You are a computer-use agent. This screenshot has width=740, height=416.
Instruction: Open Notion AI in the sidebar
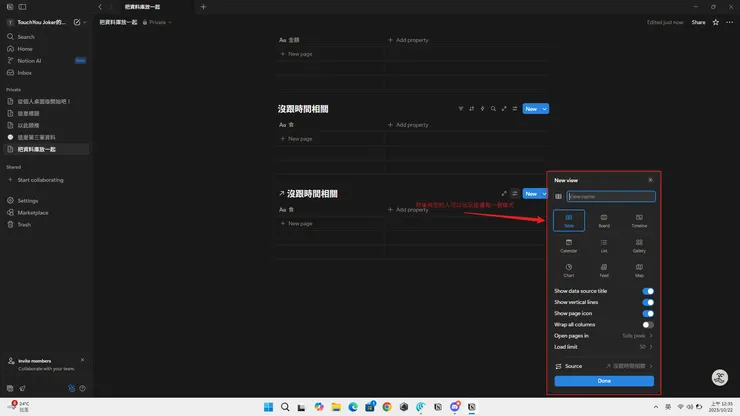point(46,61)
